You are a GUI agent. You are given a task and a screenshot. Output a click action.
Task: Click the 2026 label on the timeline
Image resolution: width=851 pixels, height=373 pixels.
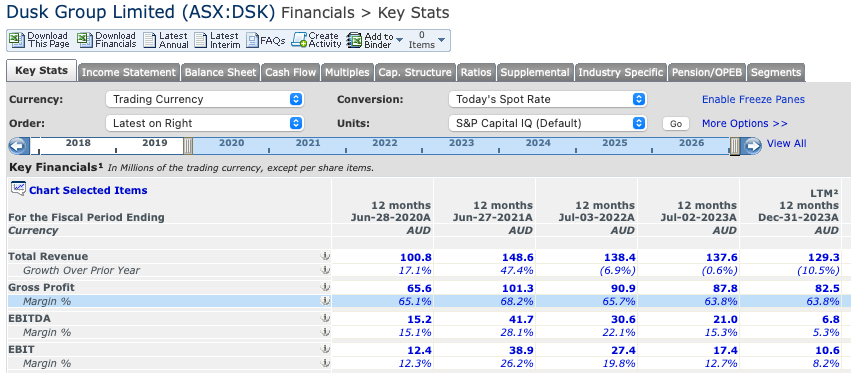[x=691, y=143]
